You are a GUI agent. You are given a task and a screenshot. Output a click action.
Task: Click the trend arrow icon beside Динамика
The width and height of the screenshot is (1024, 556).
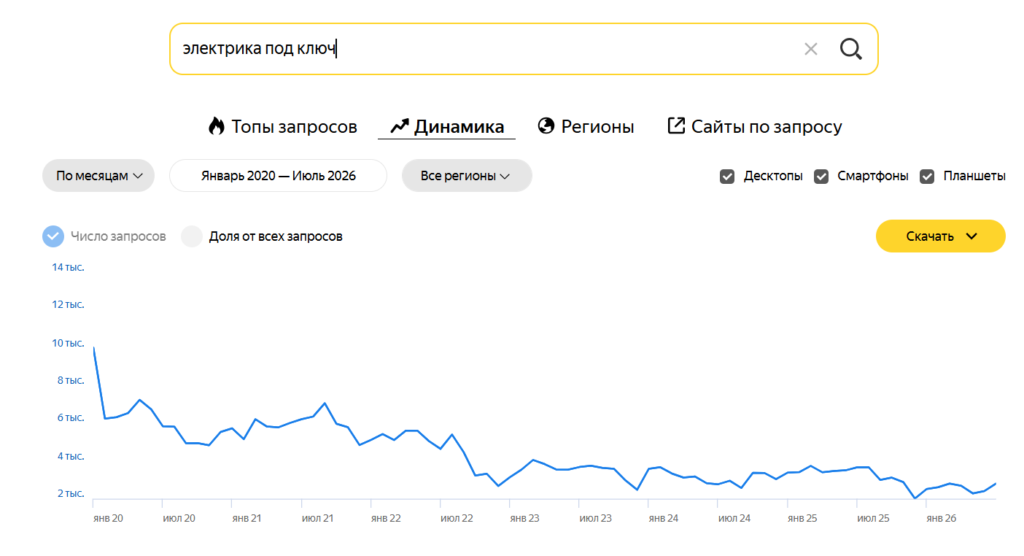point(400,126)
